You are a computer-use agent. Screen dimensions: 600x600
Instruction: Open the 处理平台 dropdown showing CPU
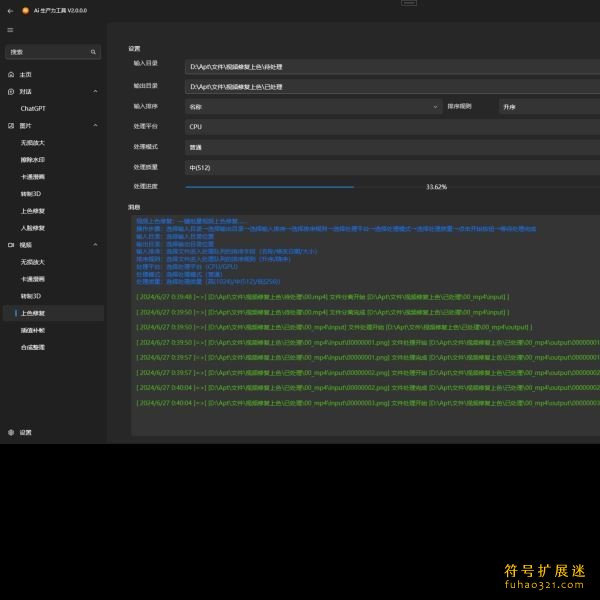coord(392,127)
